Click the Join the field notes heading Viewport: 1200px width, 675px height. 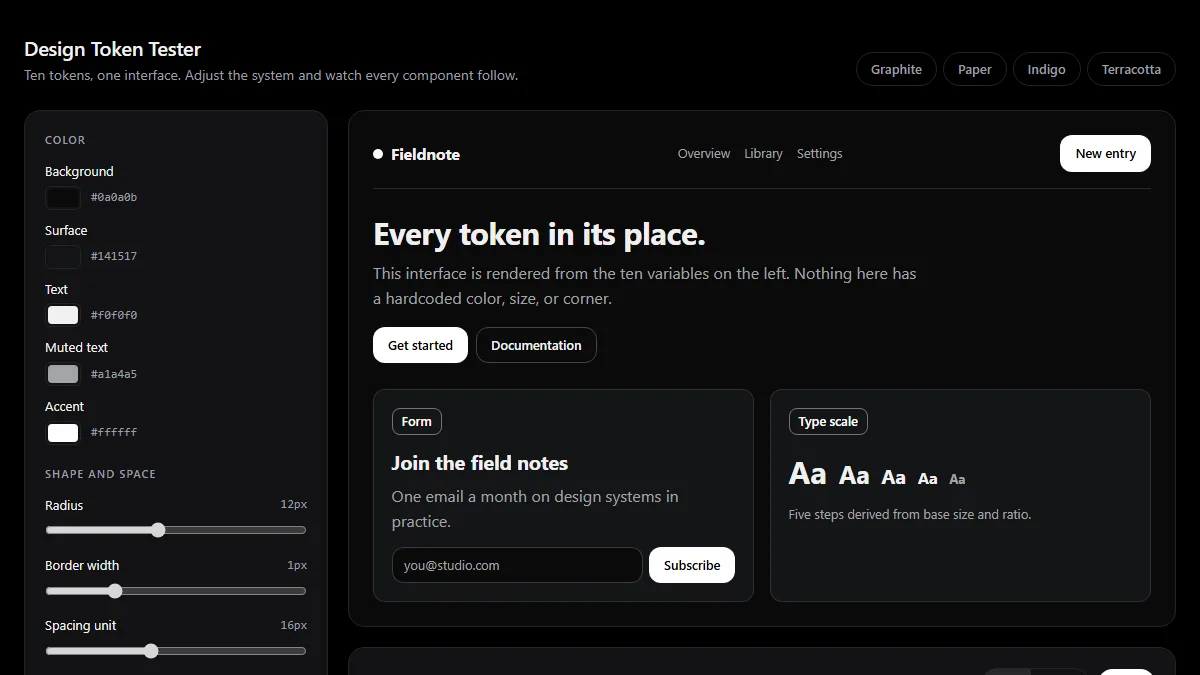479,463
